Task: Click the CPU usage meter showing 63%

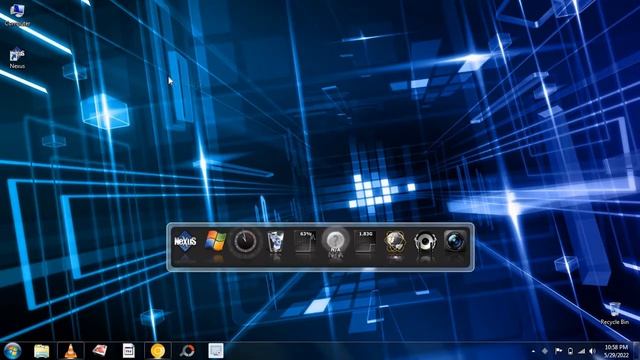Action: click(x=305, y=242)
